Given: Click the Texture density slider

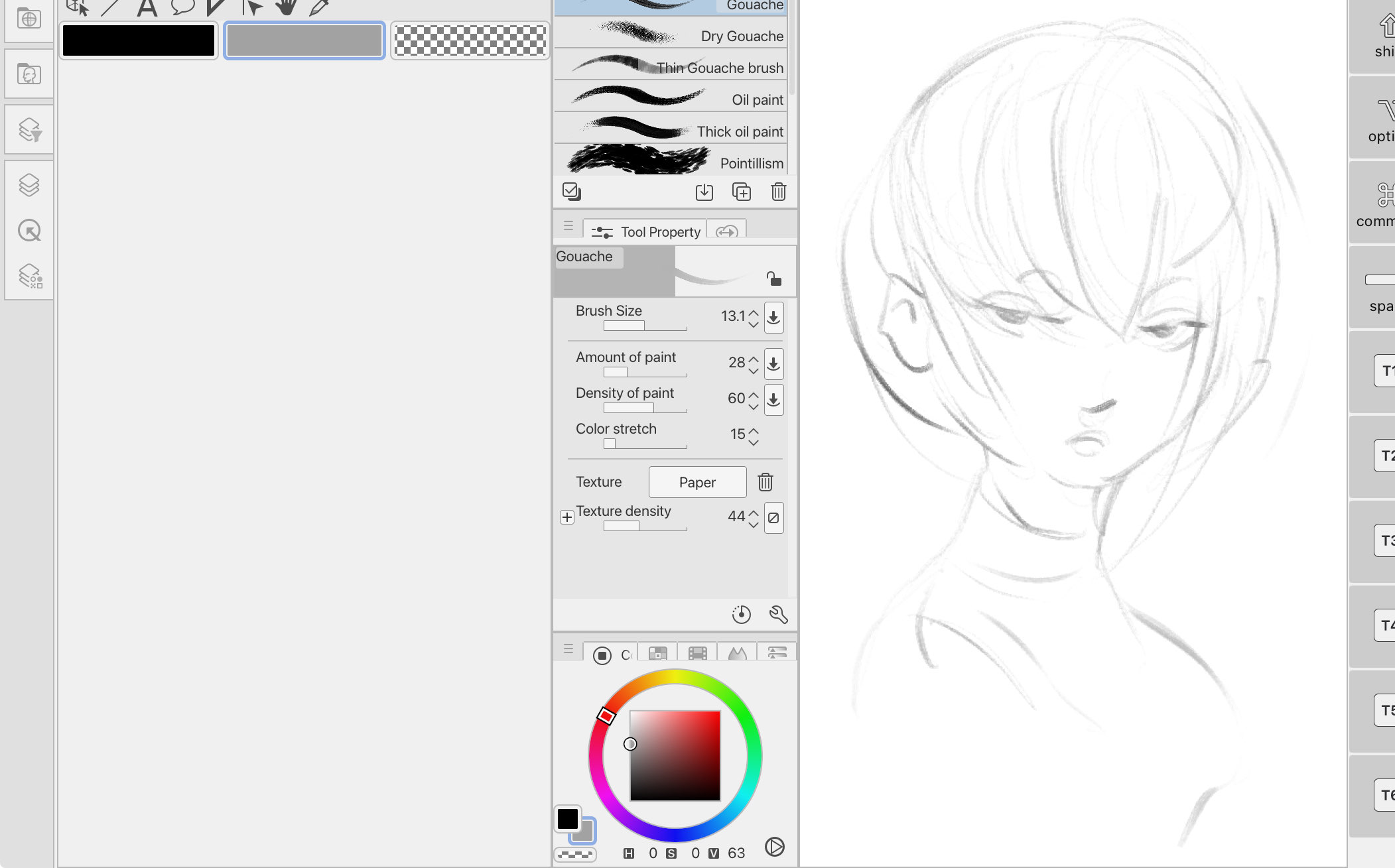Looking at the screenshot, I should click(x=645, y=526).
